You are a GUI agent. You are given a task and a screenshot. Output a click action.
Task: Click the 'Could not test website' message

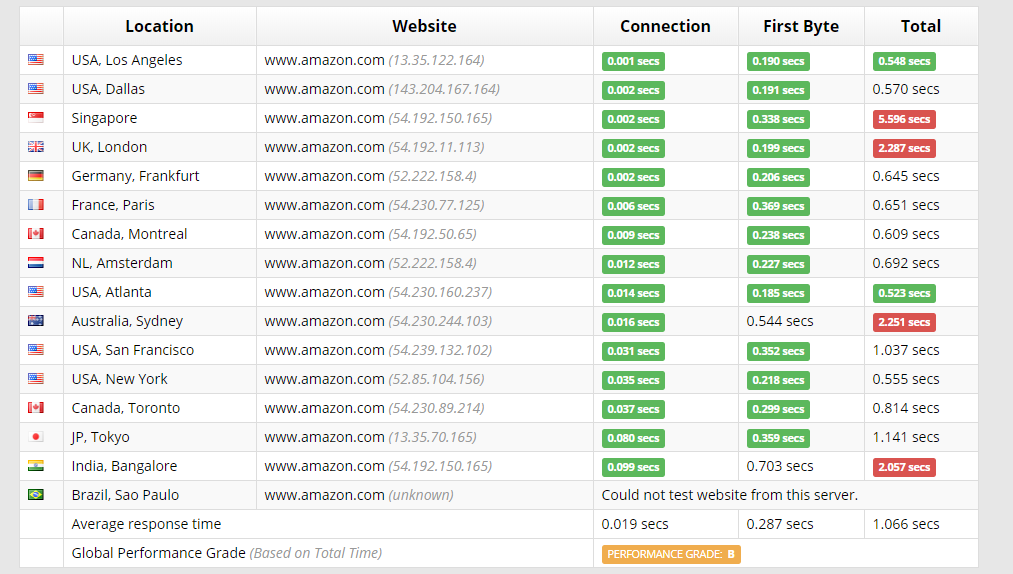730,495
